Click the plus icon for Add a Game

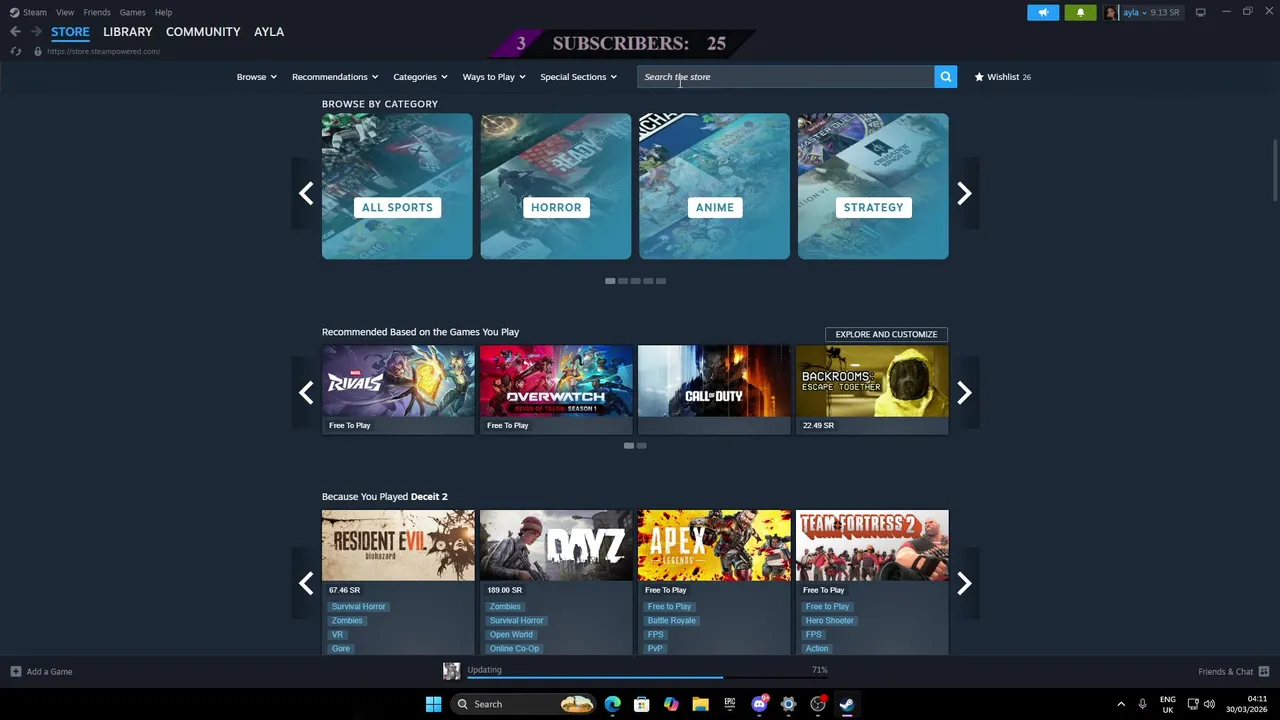pyautogui.click(x=15, y=672)
